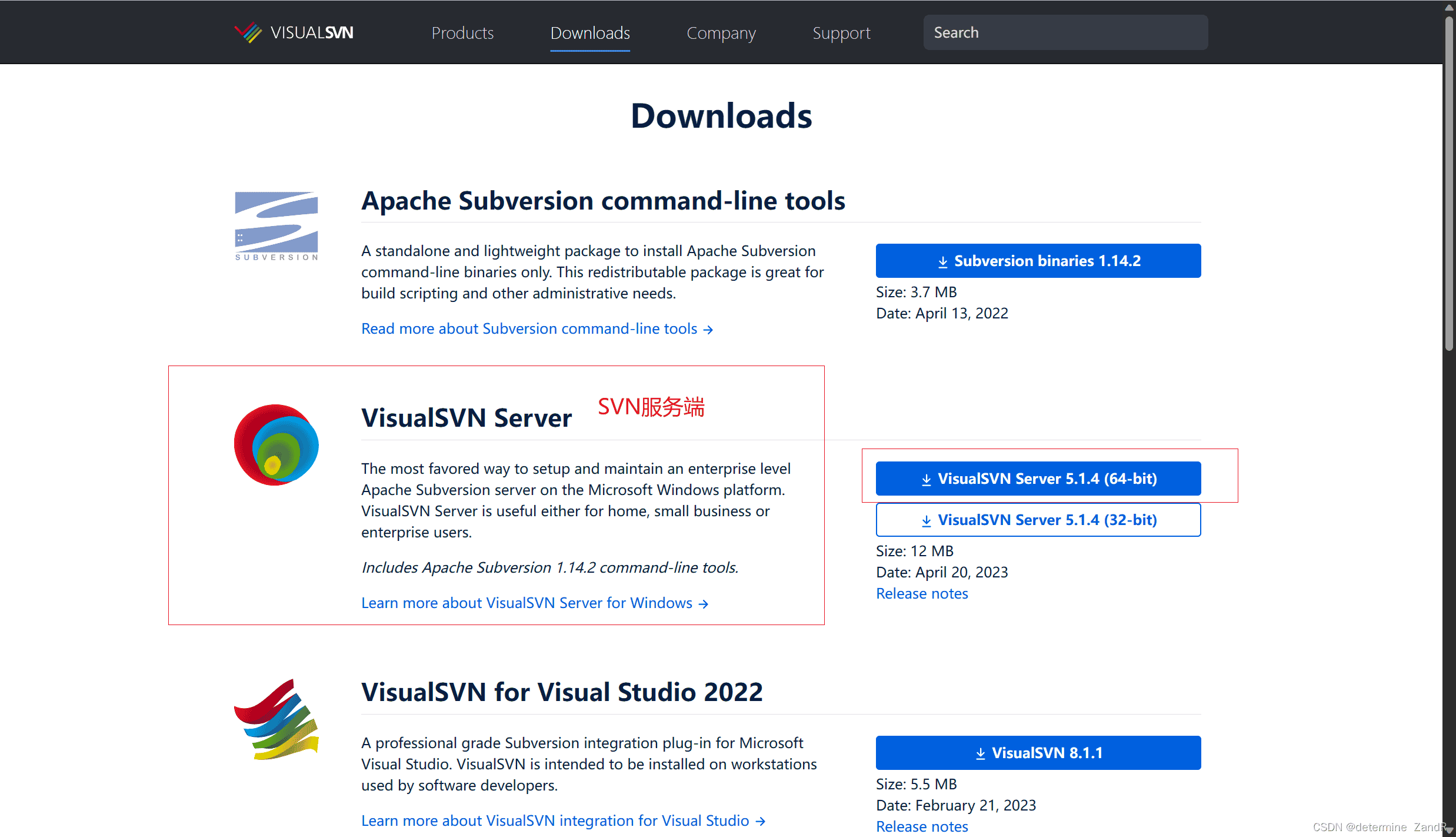
Task: Click the Apache Subversion logo image
Action: 275,225
